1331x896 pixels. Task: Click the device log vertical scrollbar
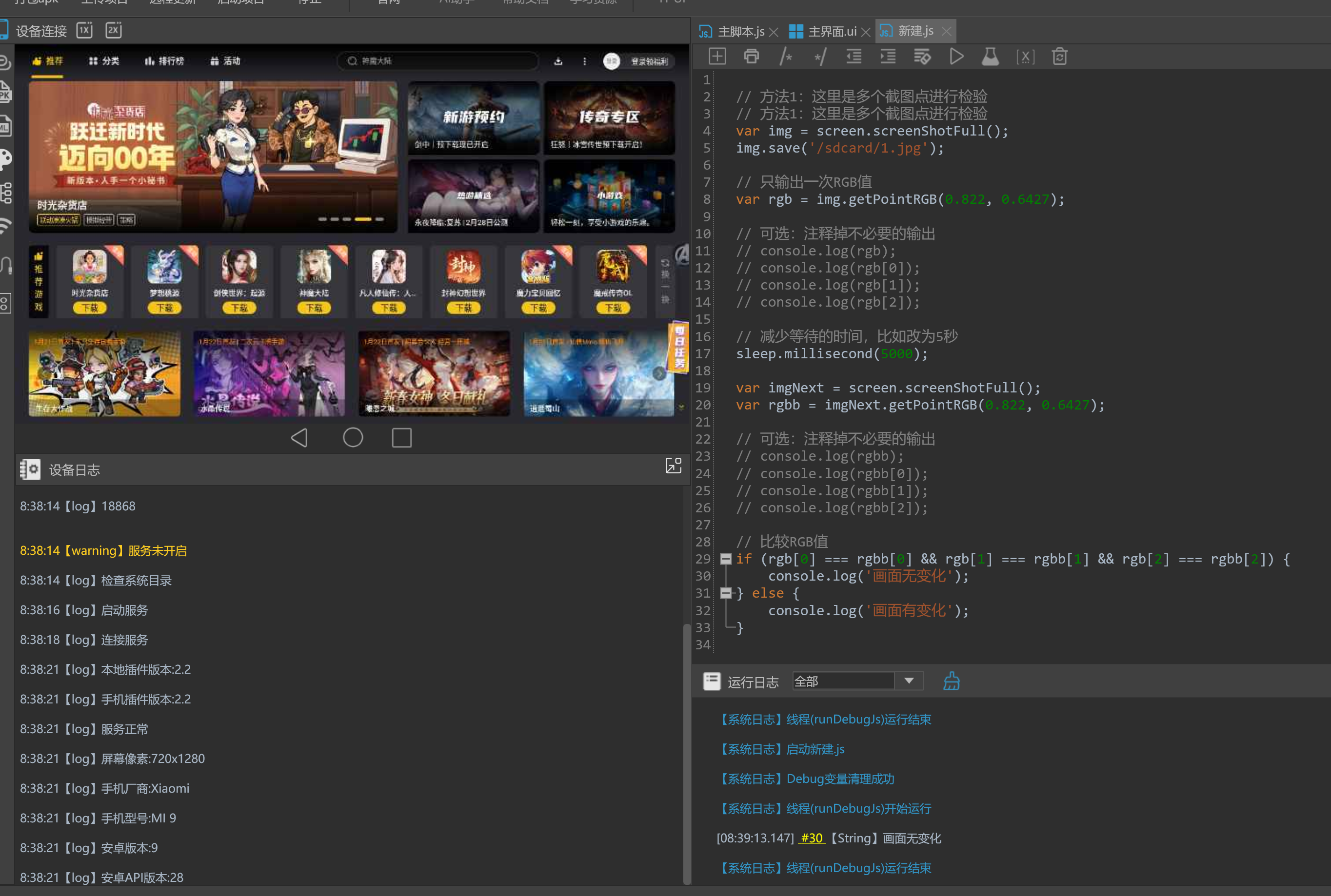(x=687, y=753)
